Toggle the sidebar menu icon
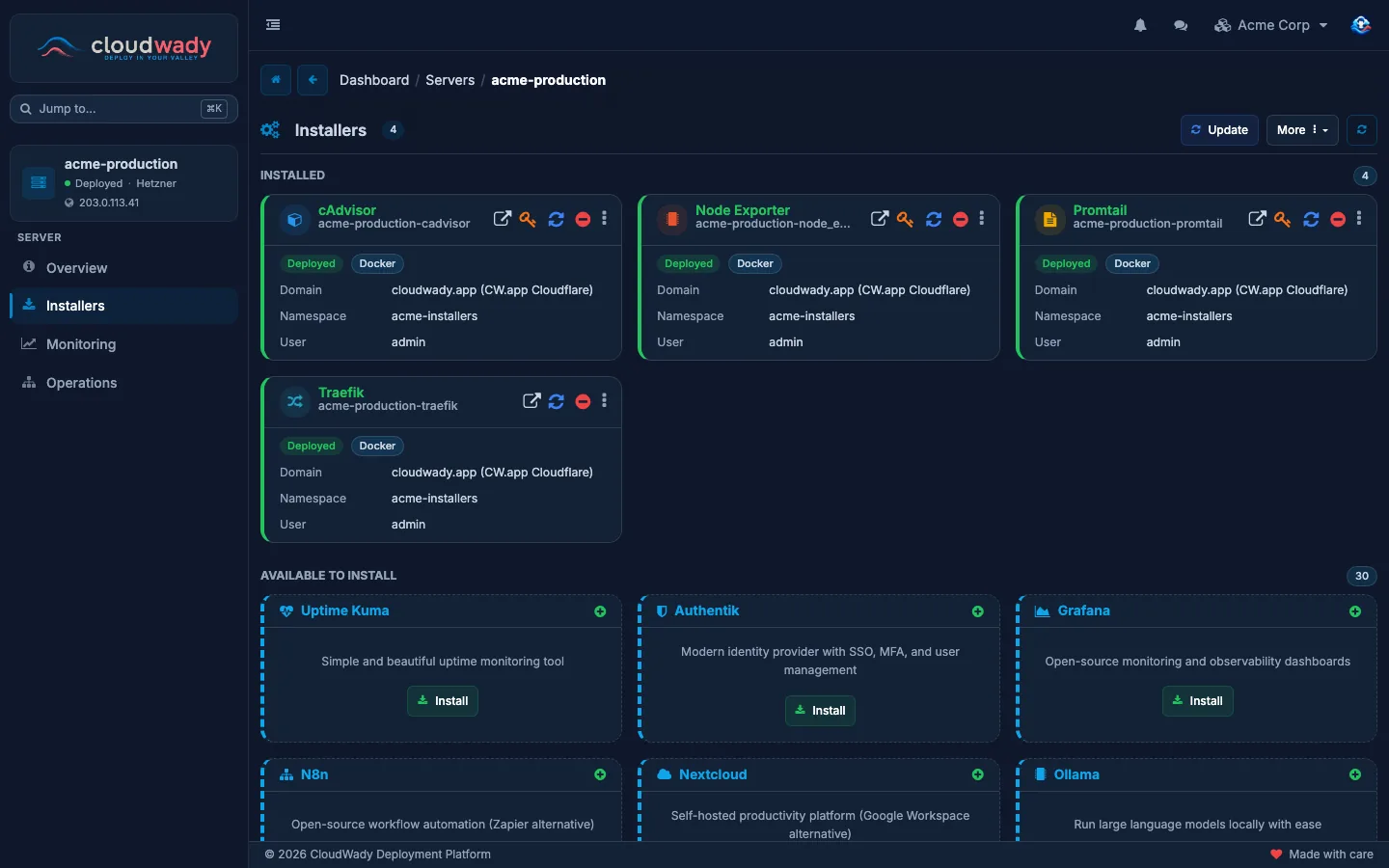The width and height of the screenshot is (1389, 868). [273, 25]
